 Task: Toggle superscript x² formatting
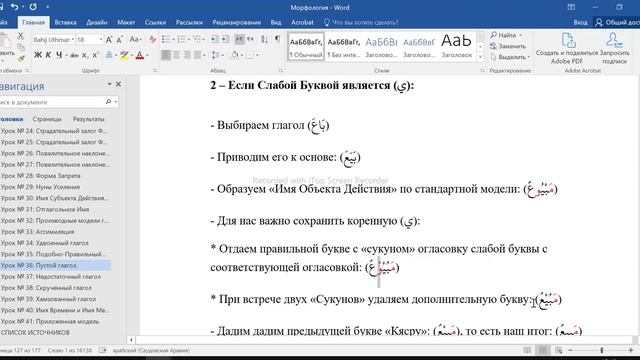coord(96,55)
